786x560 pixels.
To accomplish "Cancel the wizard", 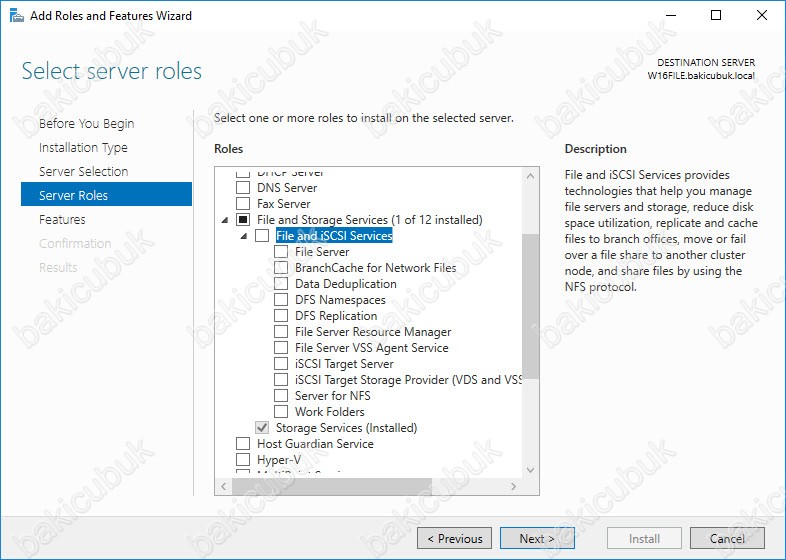I will 727,538.
